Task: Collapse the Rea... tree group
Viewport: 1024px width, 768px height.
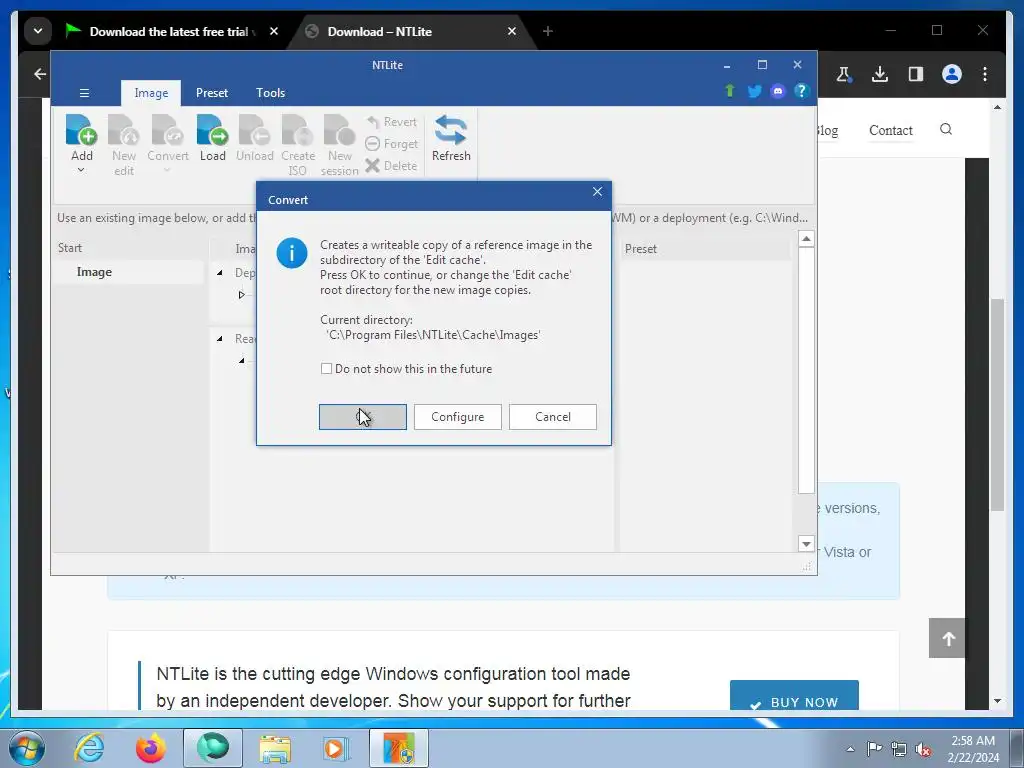Action: point(219,339)
